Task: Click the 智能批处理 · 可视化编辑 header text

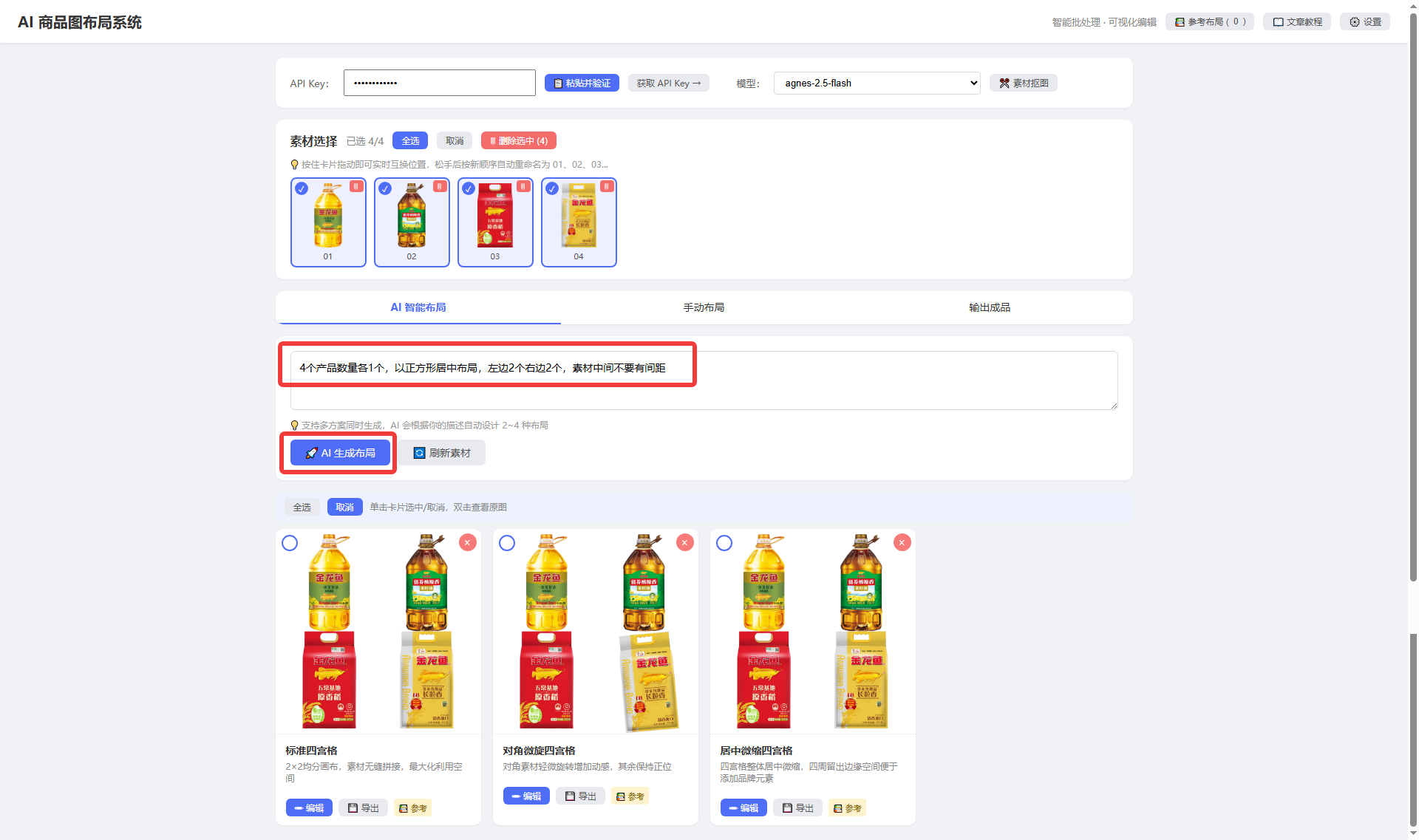Action: point(1104,22)
